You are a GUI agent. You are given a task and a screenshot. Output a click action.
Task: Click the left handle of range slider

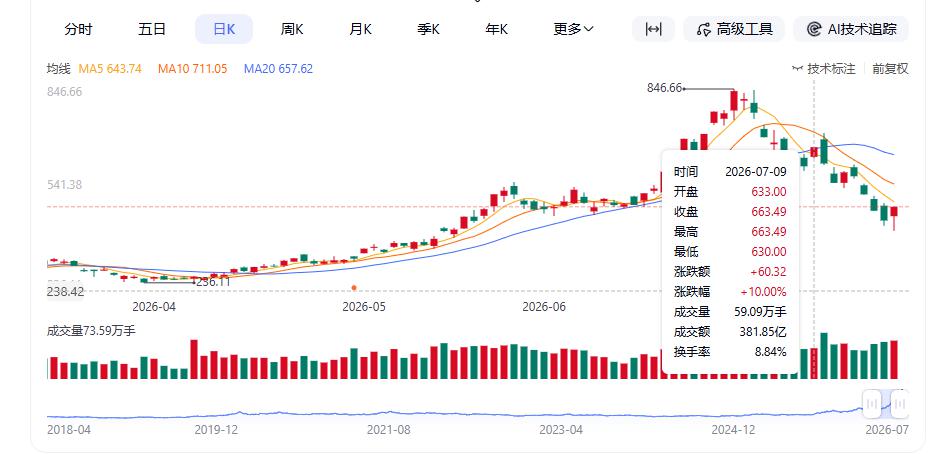click(872, 403)
